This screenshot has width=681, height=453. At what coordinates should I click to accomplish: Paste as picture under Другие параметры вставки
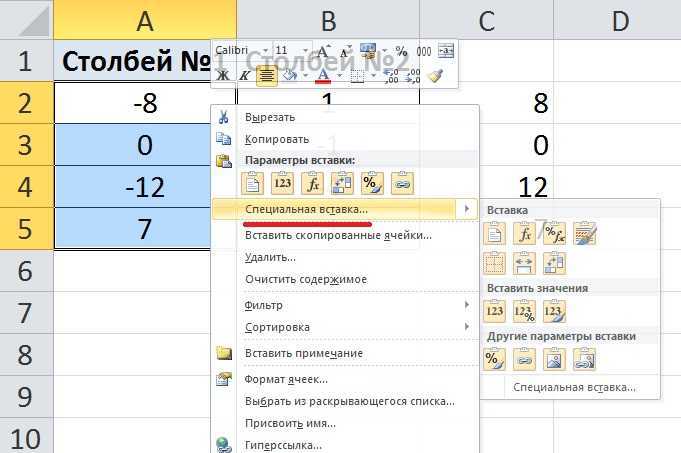pyautogui.click(x=554, y=359)
